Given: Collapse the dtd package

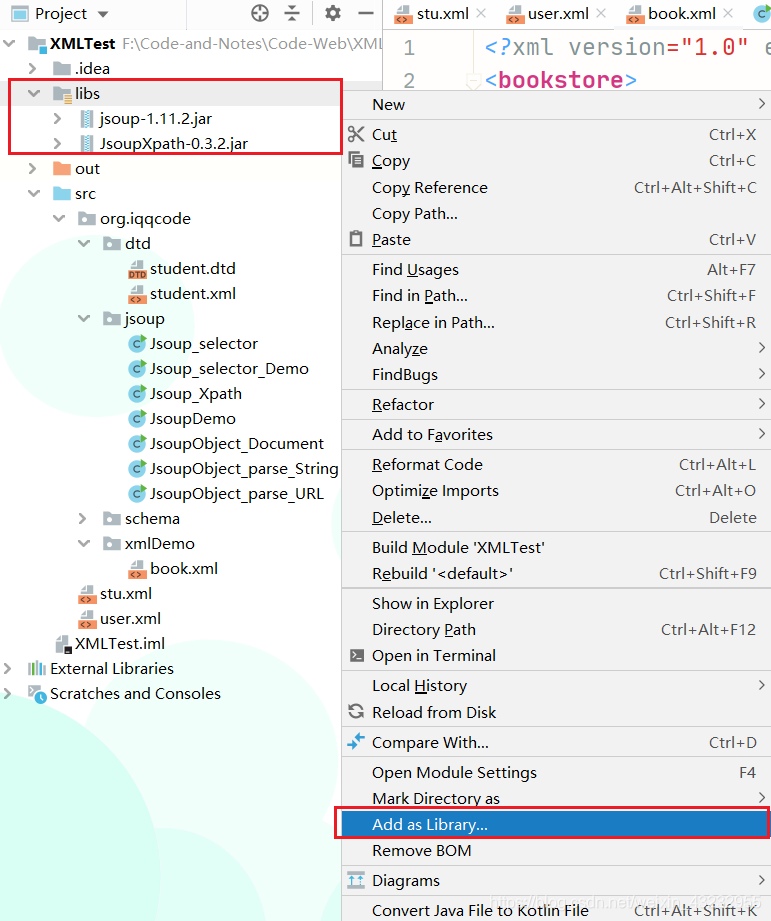Looking at the screenshot, I should [x=84, y=243].
